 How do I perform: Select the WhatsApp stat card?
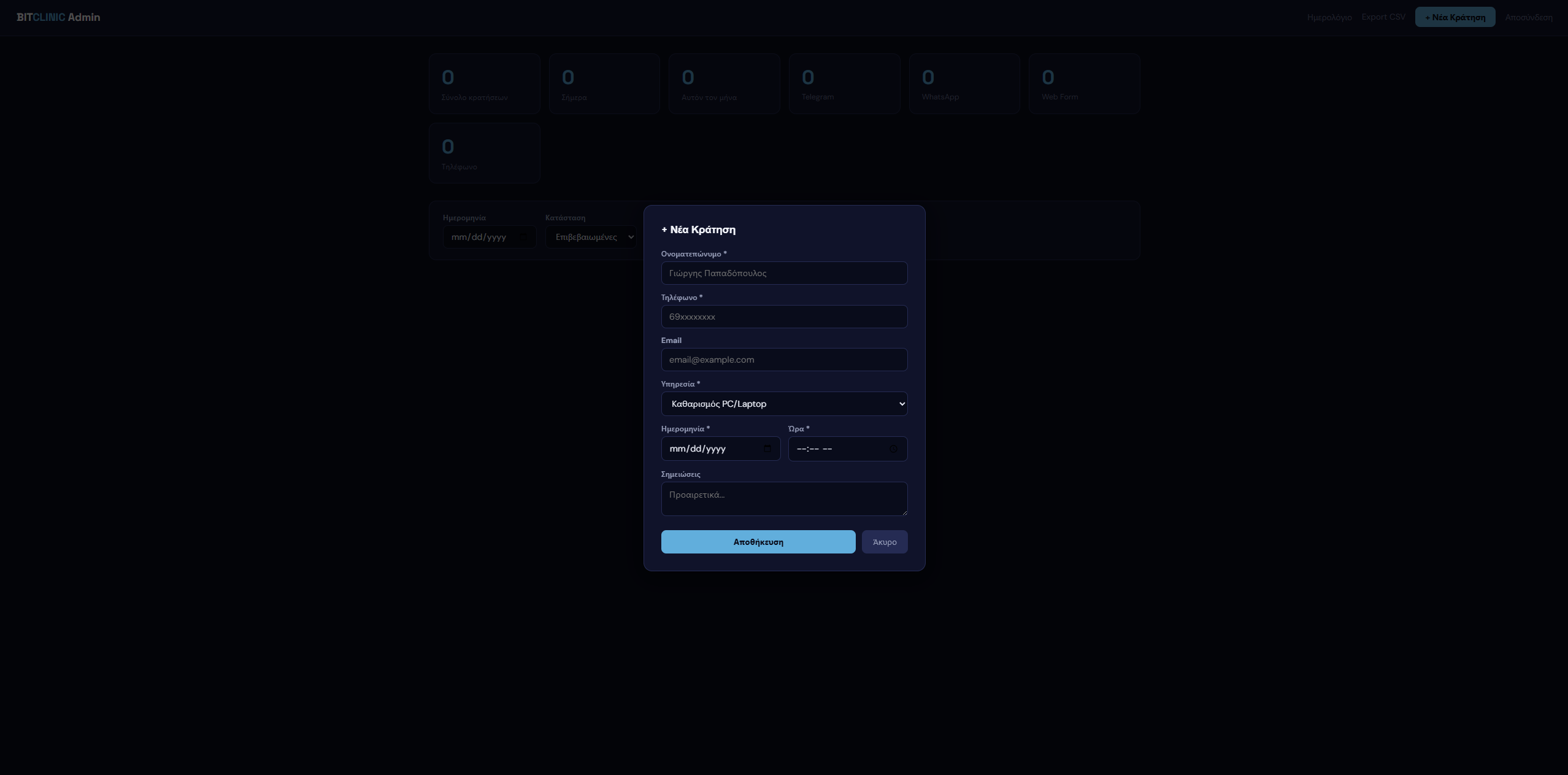pos(964,83)
